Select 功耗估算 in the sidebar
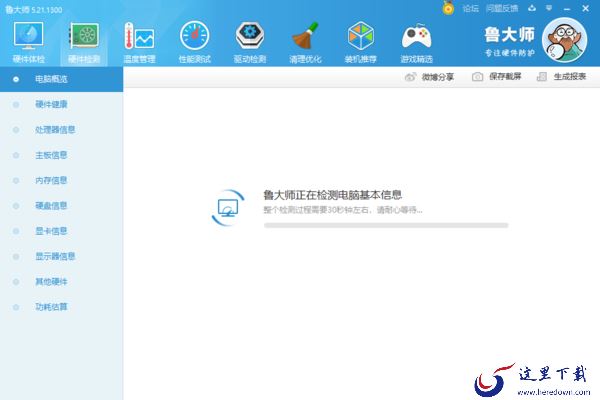 coord(61,307)
